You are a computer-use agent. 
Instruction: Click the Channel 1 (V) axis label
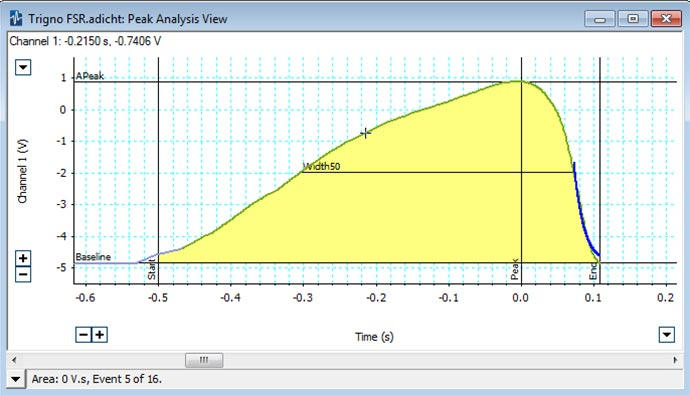(x=22, y=171)
